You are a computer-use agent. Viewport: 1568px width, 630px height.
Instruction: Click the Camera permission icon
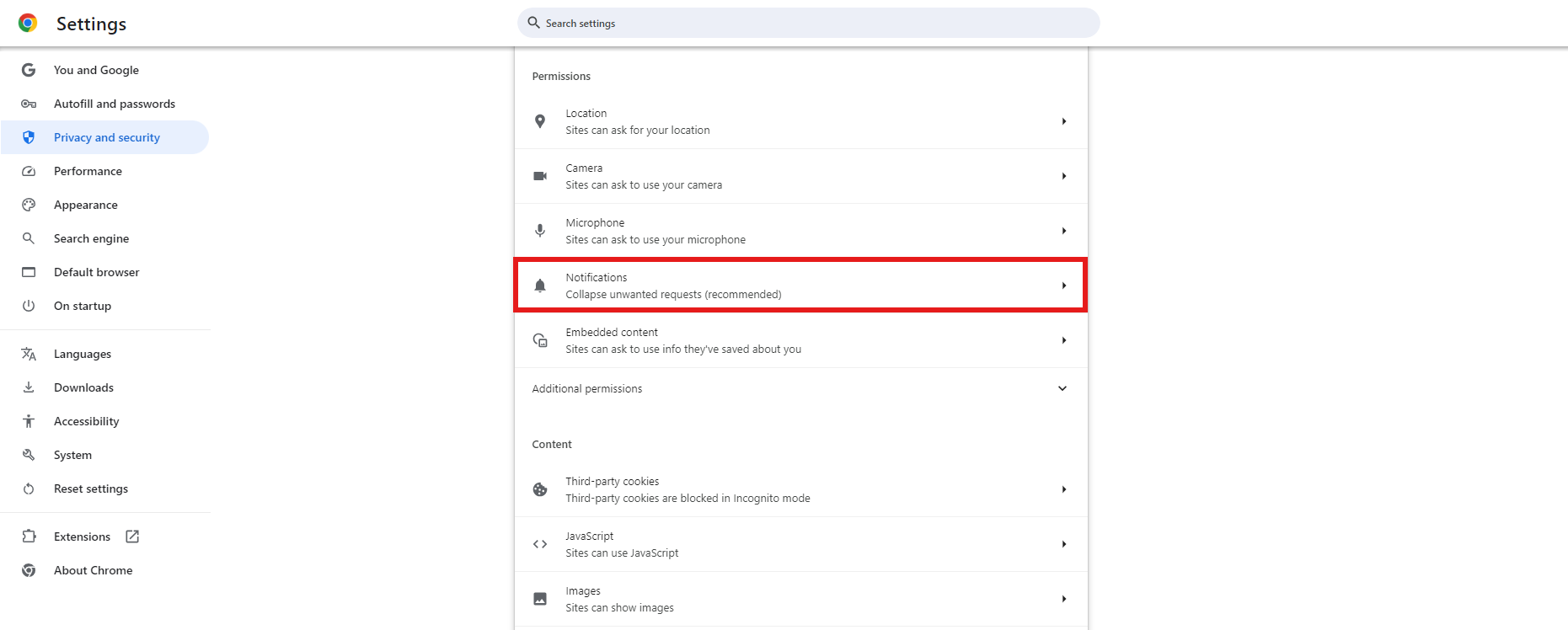coord(540,176)
